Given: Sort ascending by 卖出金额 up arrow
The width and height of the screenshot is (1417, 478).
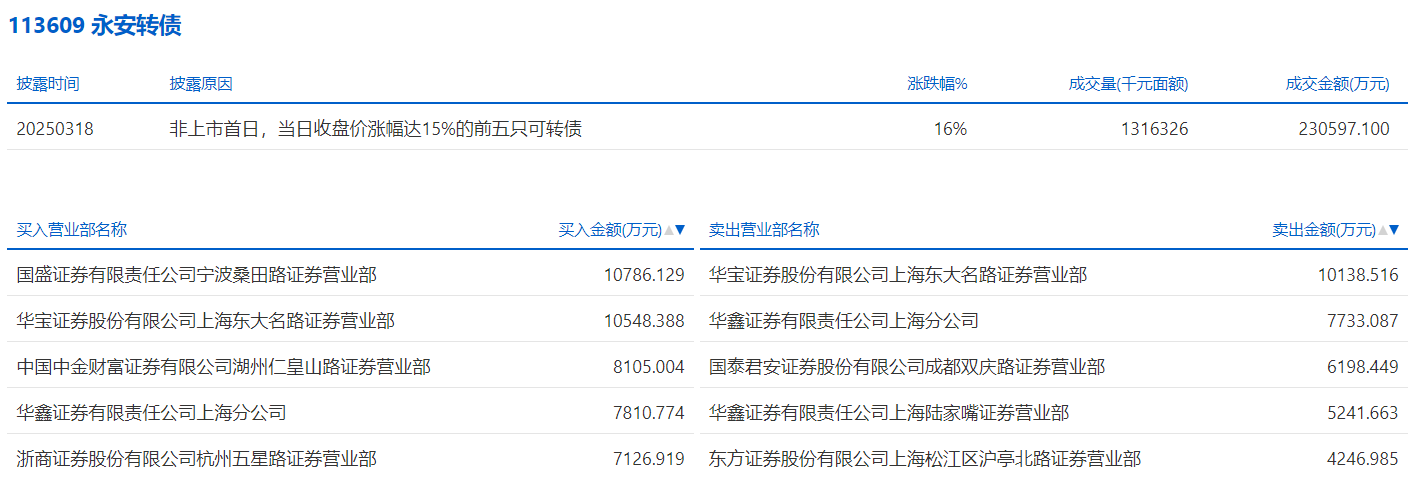Looking at the screenshot, I should point(1383,230).
